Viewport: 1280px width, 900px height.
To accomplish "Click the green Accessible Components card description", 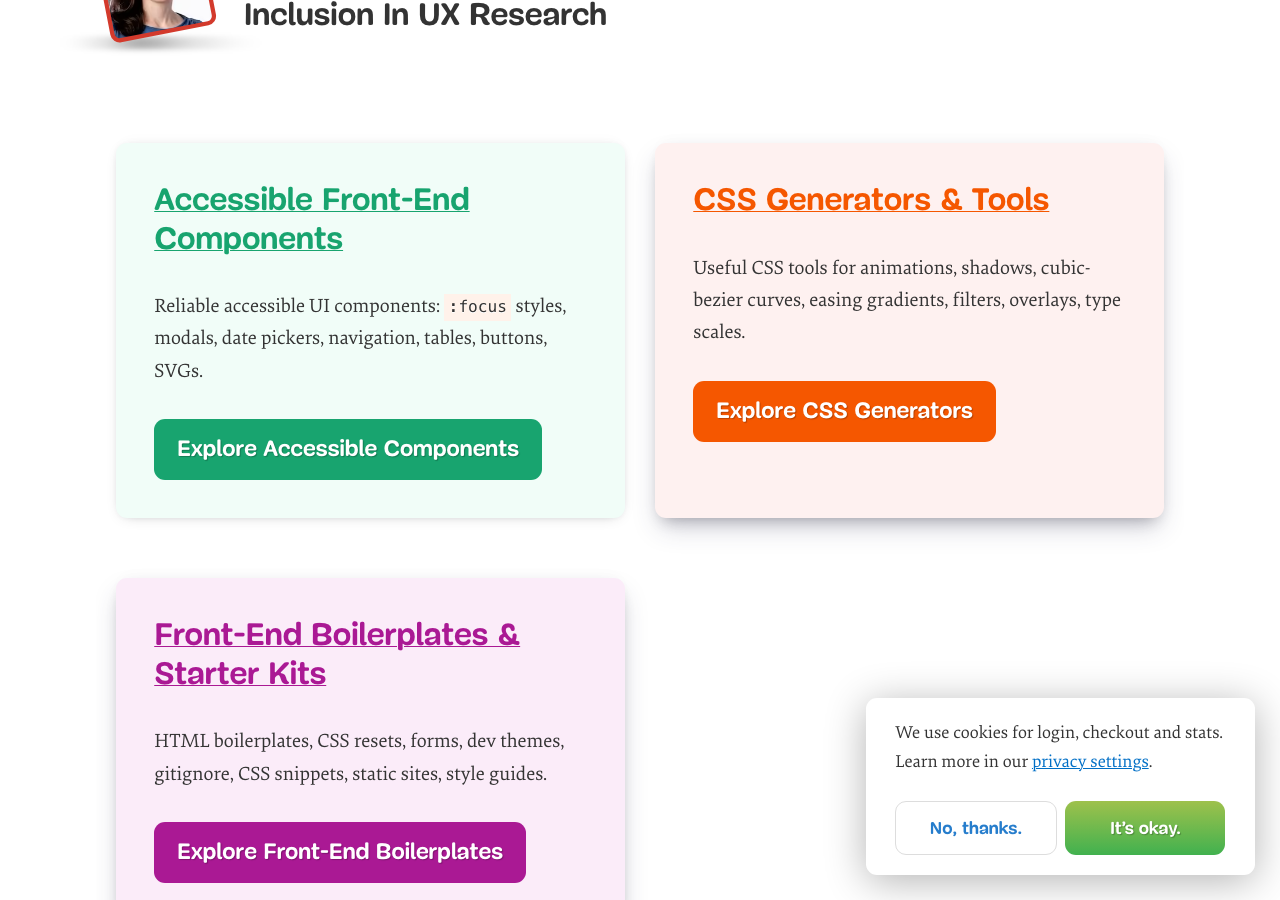I will click(360, 338).
